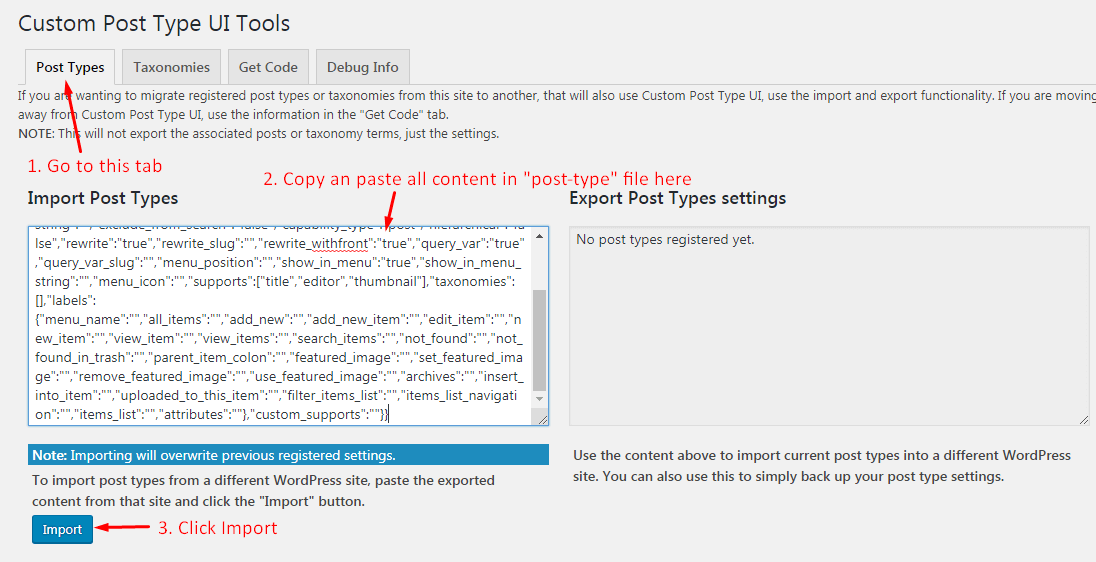Click "No post types registered yet." text
This screenshot has height=562, width=1096.
pyautogui.click(x=667, y=240)
